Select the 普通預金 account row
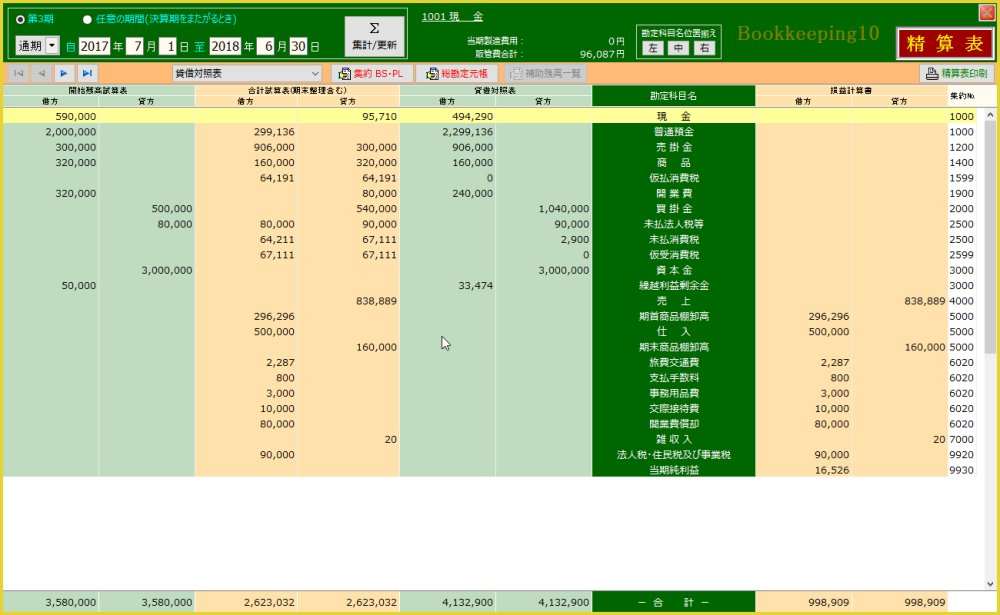 673,132
